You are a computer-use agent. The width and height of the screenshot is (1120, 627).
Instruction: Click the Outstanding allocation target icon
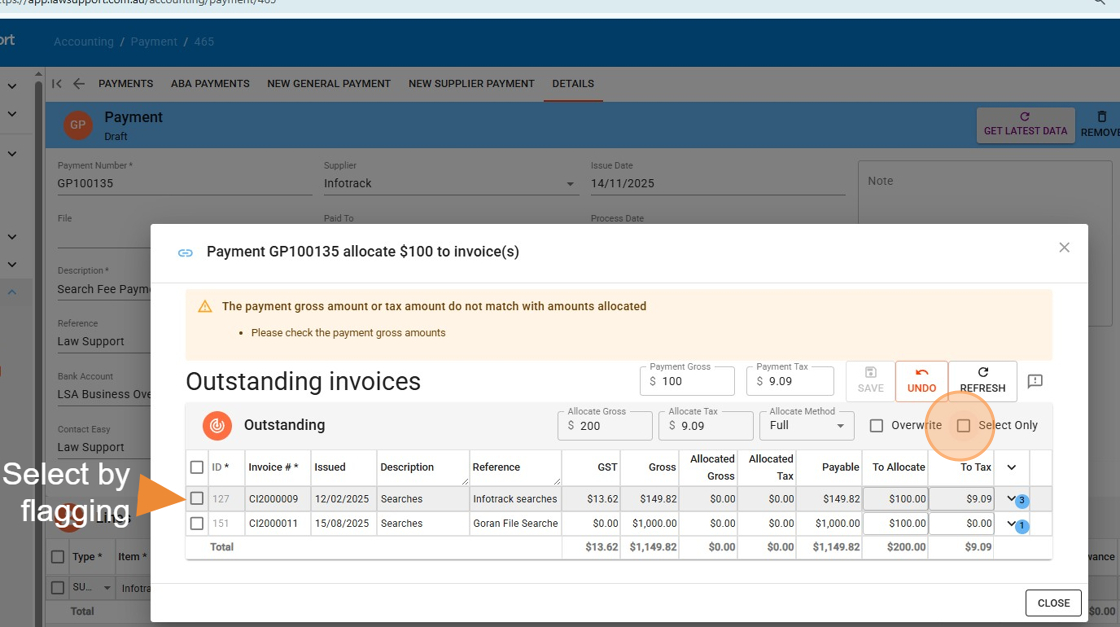point(216,425)
